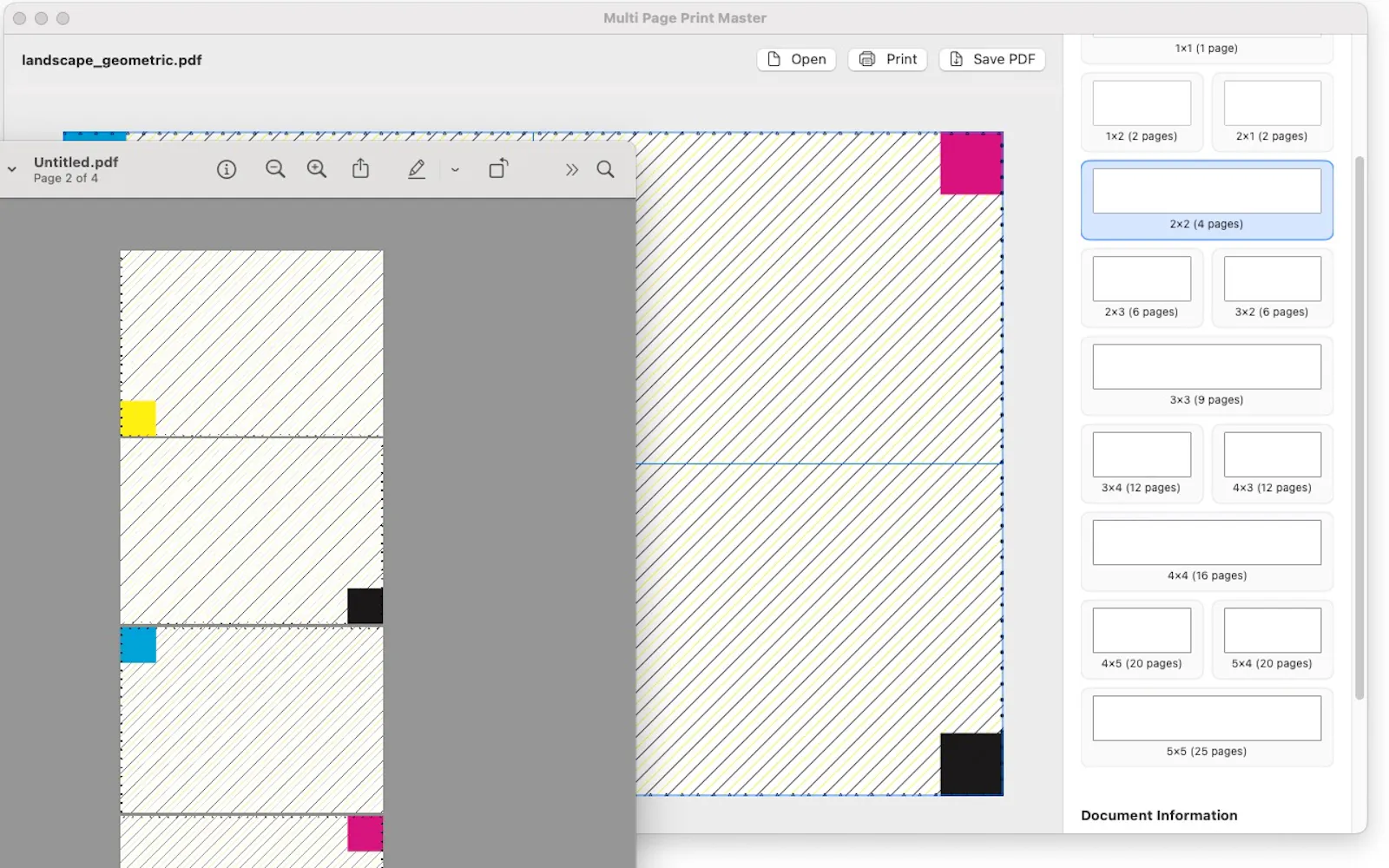Choose the 2x3 (6 pages) layout
The height and width of the screenshot is (868, 1389).
1142,287
